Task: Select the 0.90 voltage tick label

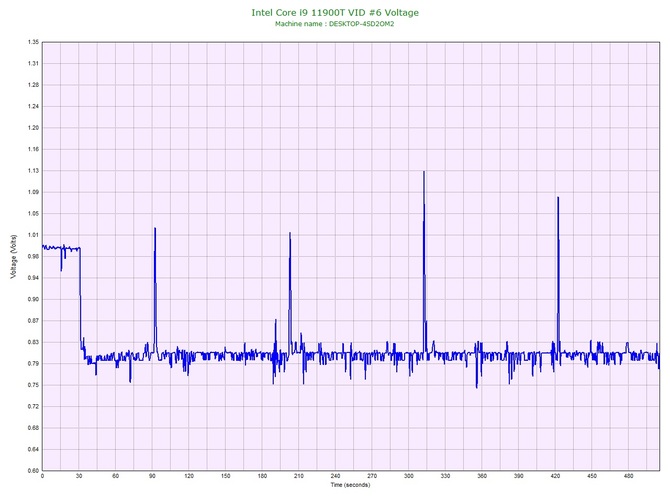Action: pyautogui.click(x=33, y=299)
